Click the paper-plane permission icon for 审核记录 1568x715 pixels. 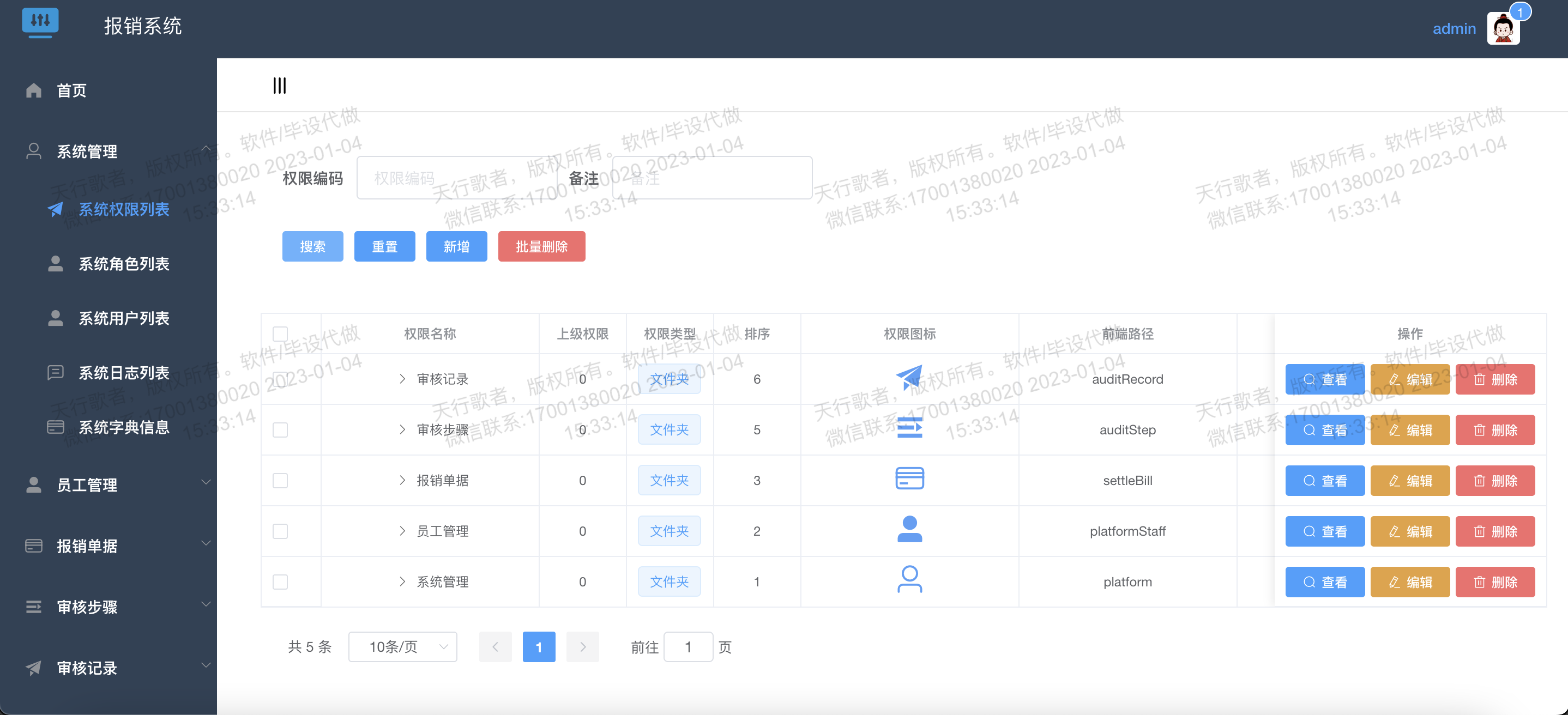pyautogui.click(x=910, y=377)
